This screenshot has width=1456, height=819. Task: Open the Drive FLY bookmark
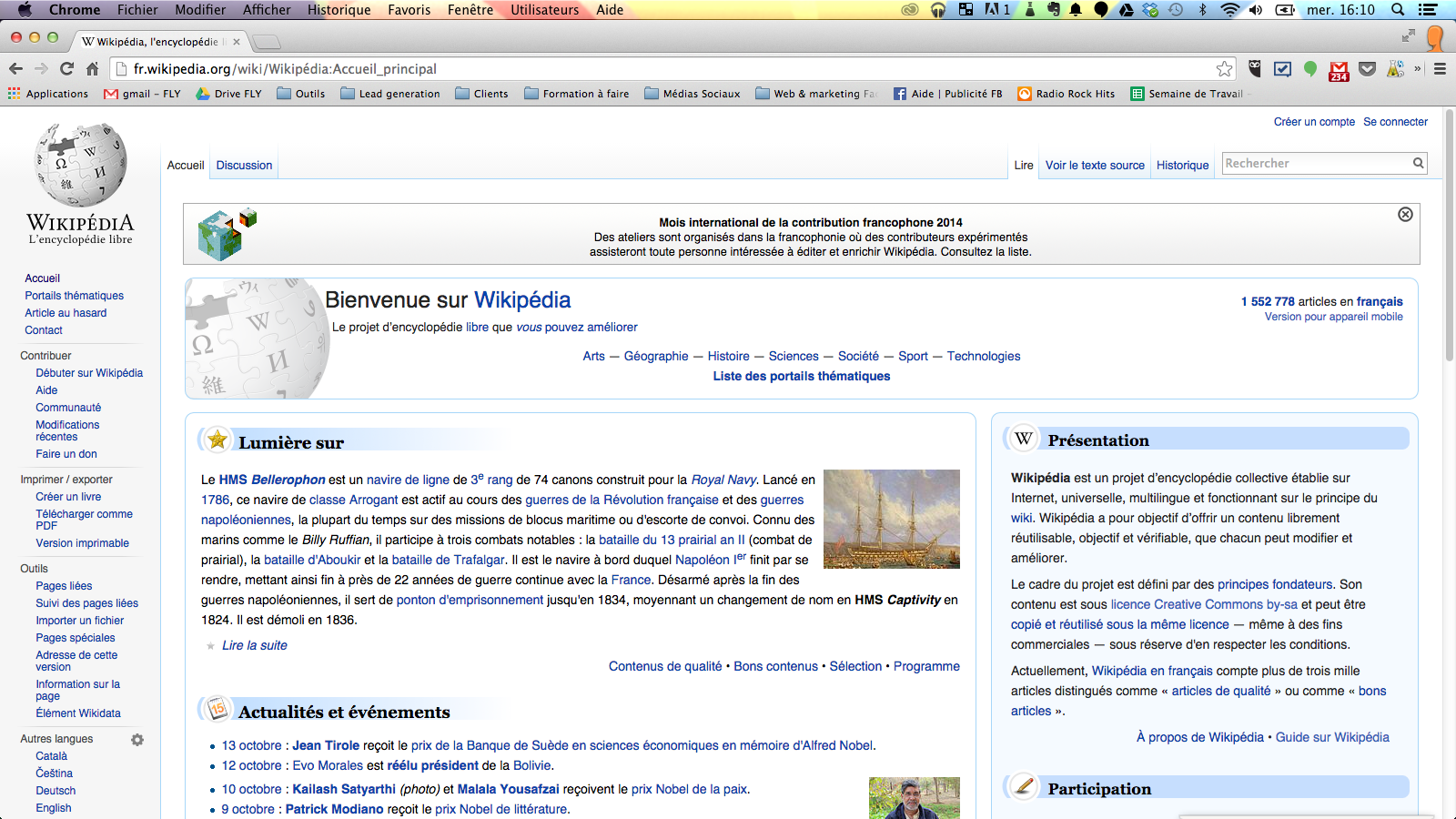point(228,94)
